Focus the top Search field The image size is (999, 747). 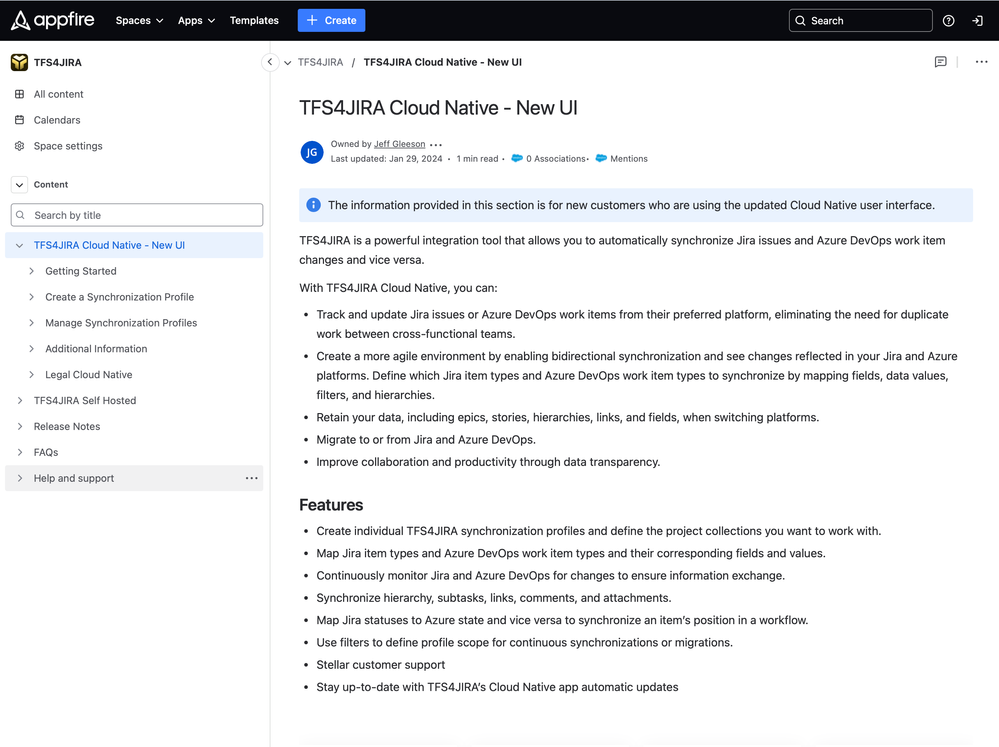pos(861,20)
